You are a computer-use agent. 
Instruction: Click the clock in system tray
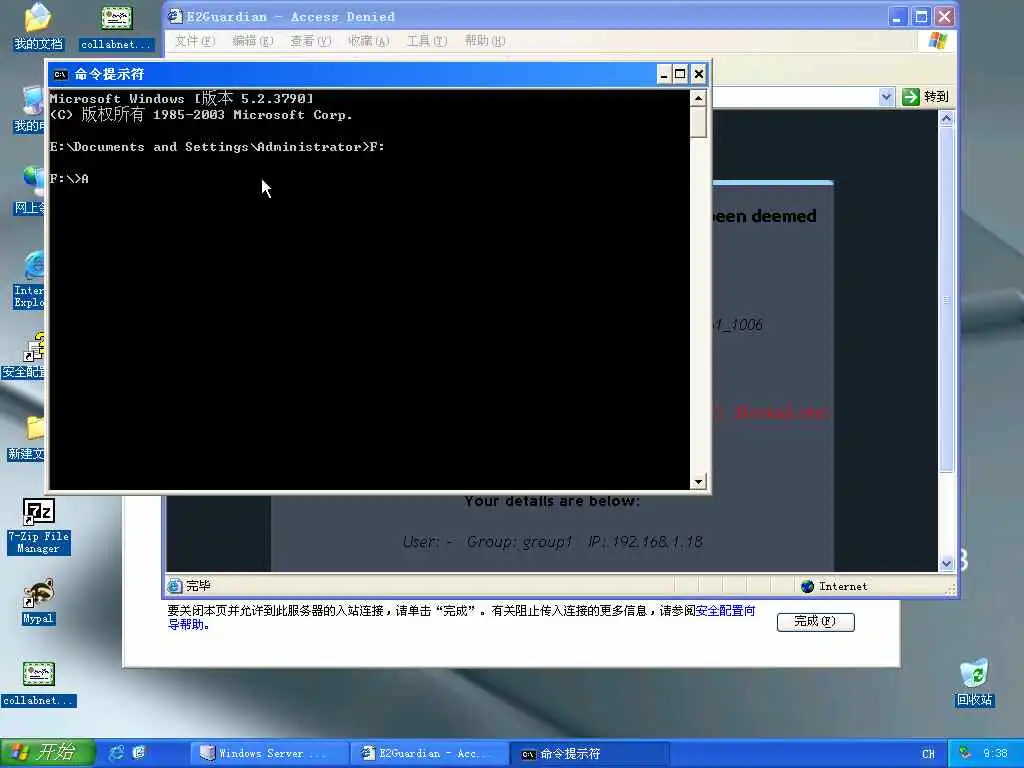click(995, 753)
